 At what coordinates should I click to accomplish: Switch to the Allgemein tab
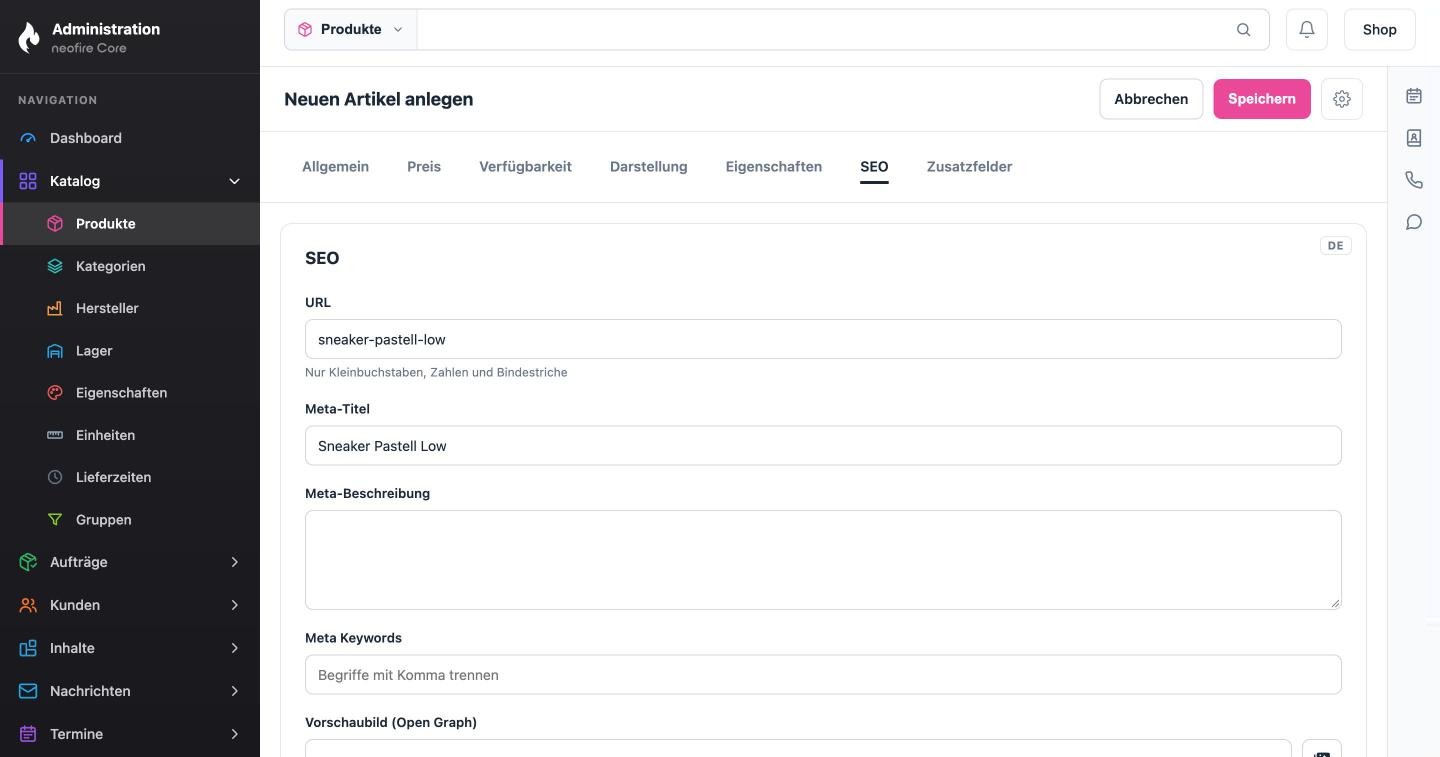[x=335, y=167]
